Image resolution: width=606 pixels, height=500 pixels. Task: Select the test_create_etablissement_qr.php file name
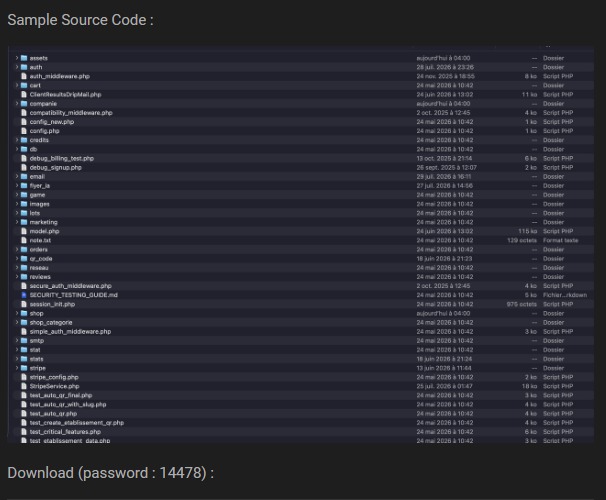click(77, 423)
